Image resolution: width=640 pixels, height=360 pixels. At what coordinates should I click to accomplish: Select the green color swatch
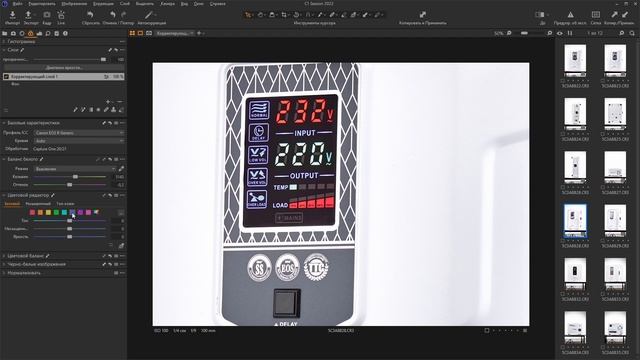[56, 212]
